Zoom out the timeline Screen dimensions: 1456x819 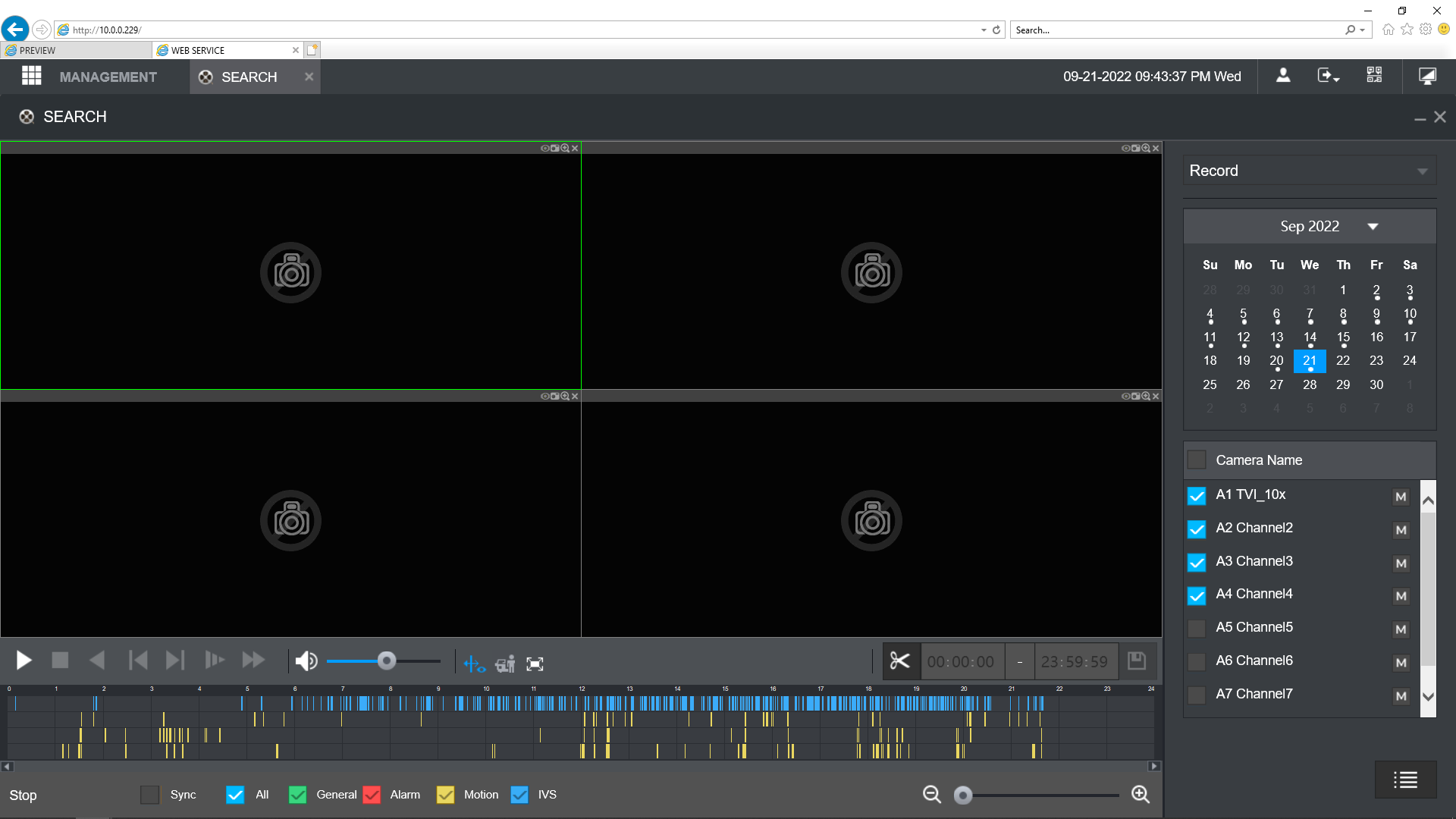(932, 795)
